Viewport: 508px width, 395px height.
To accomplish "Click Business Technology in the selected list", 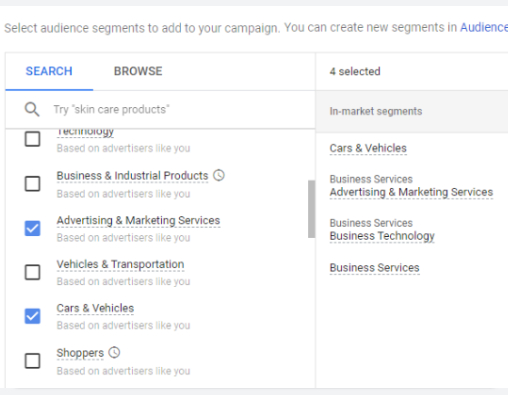I will [382, 236].
